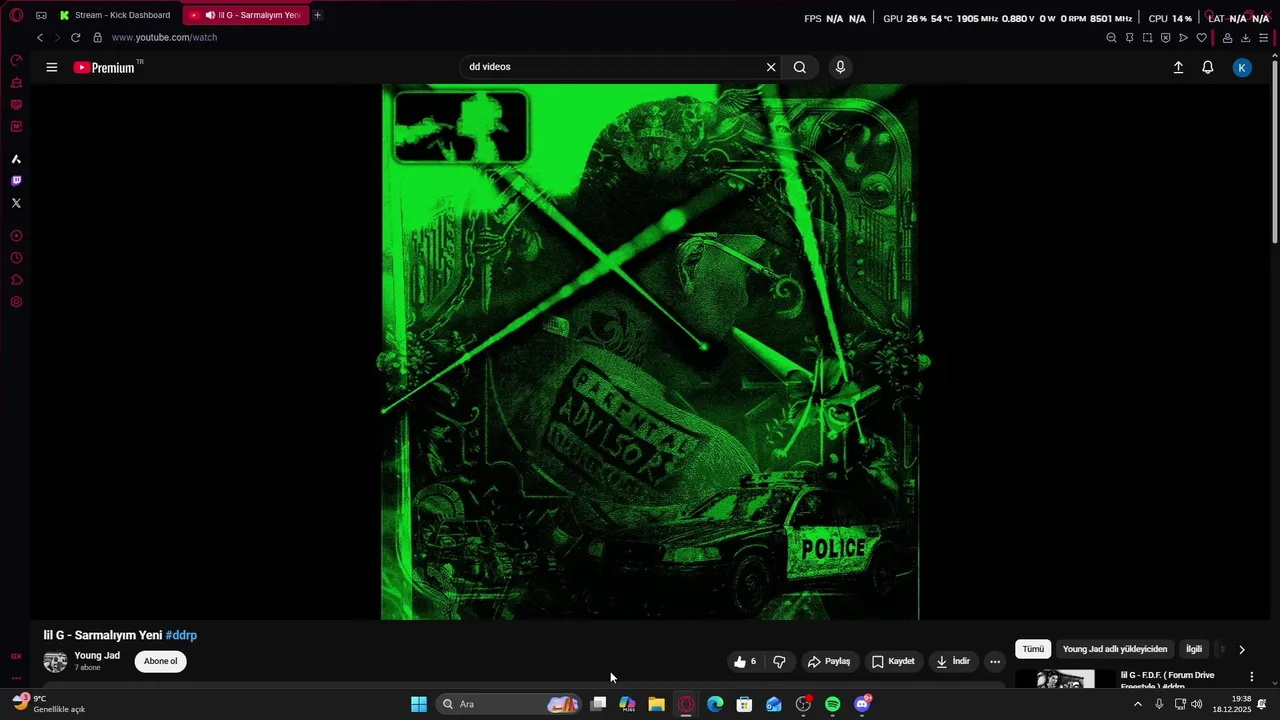This screenshot has height=720, width=1280.
Task: View site security lock info
Action: tap(97, 37)
